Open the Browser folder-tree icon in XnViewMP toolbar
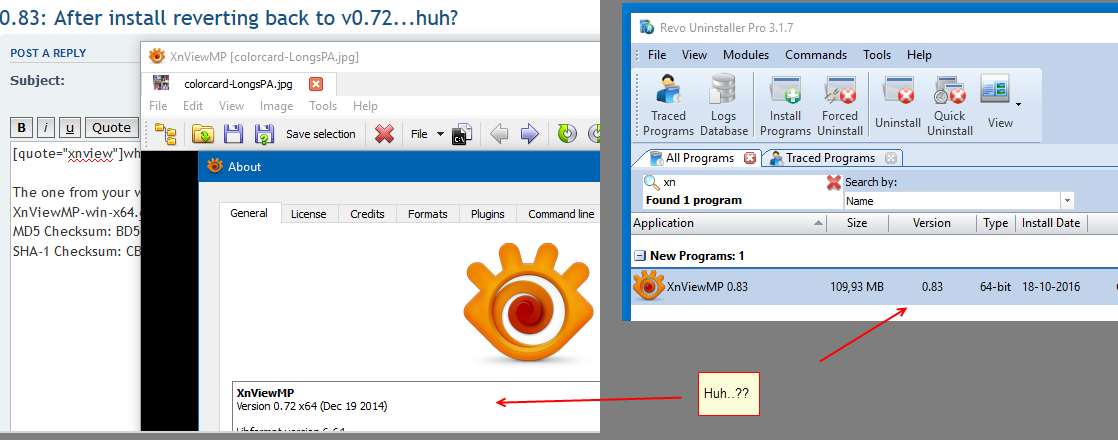The height and width of the screenshot is (440, 1118). 166,133
